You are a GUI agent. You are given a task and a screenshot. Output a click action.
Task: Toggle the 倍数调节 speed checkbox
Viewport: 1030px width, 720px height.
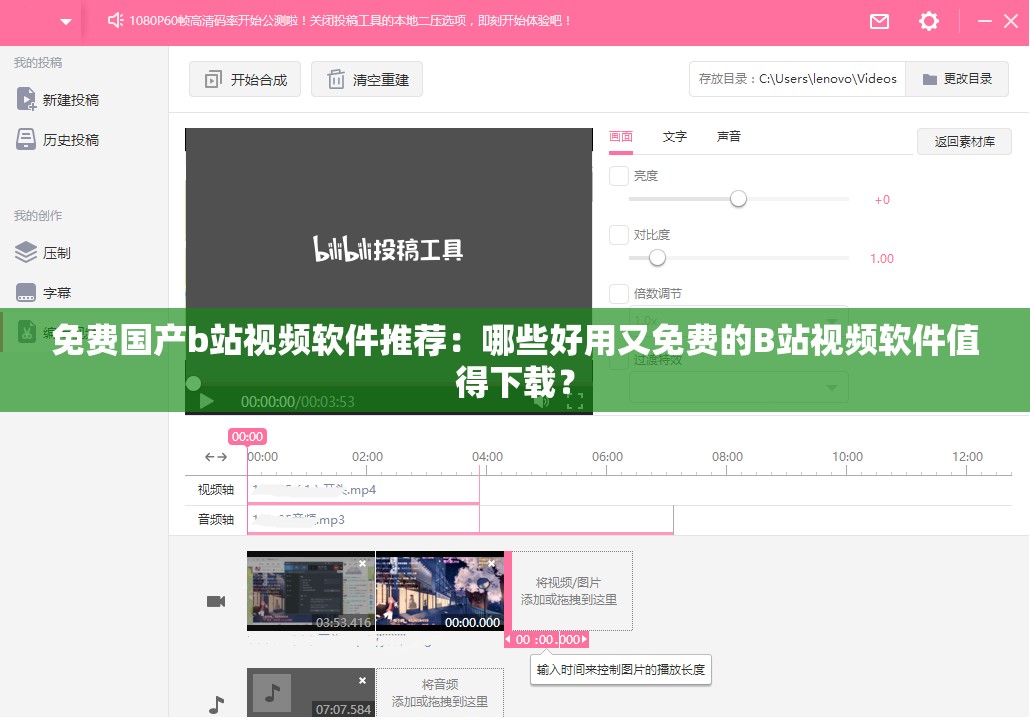[x=618, y=293]
